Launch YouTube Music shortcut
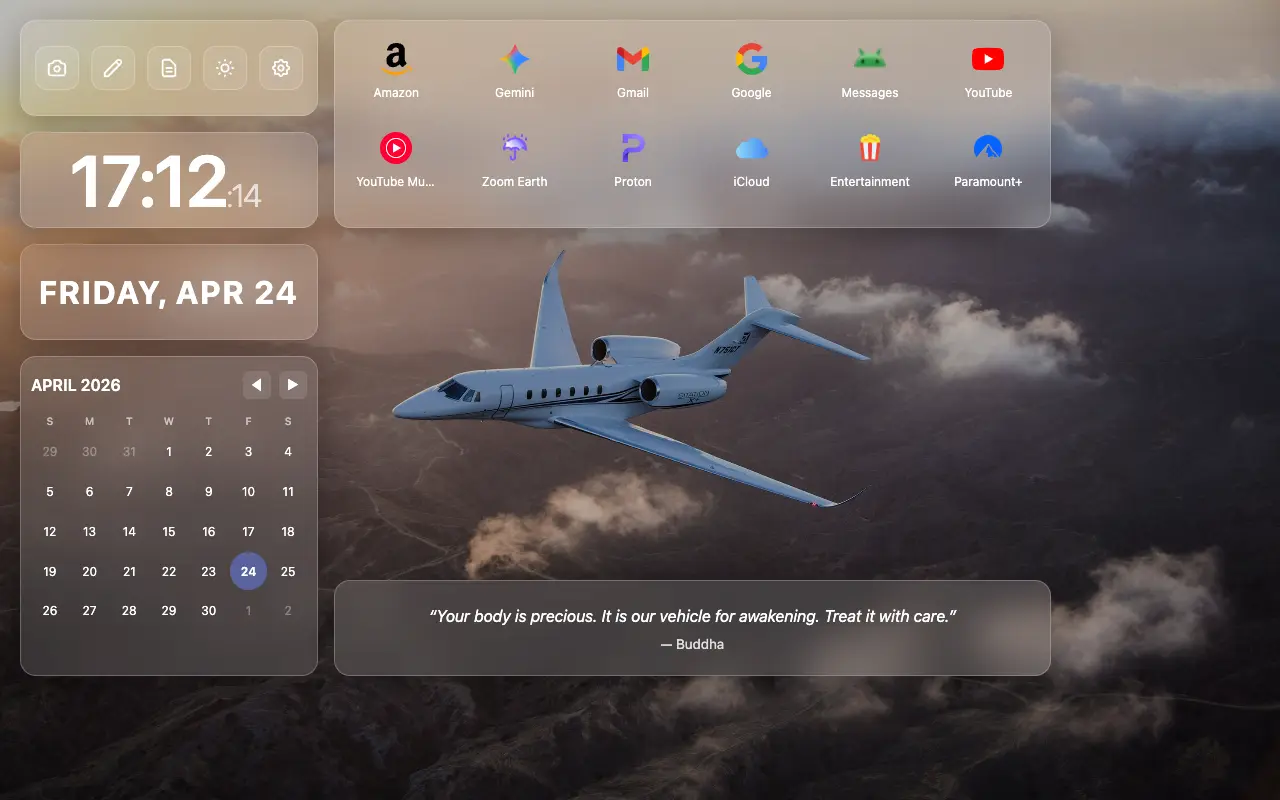 point(396,149)
